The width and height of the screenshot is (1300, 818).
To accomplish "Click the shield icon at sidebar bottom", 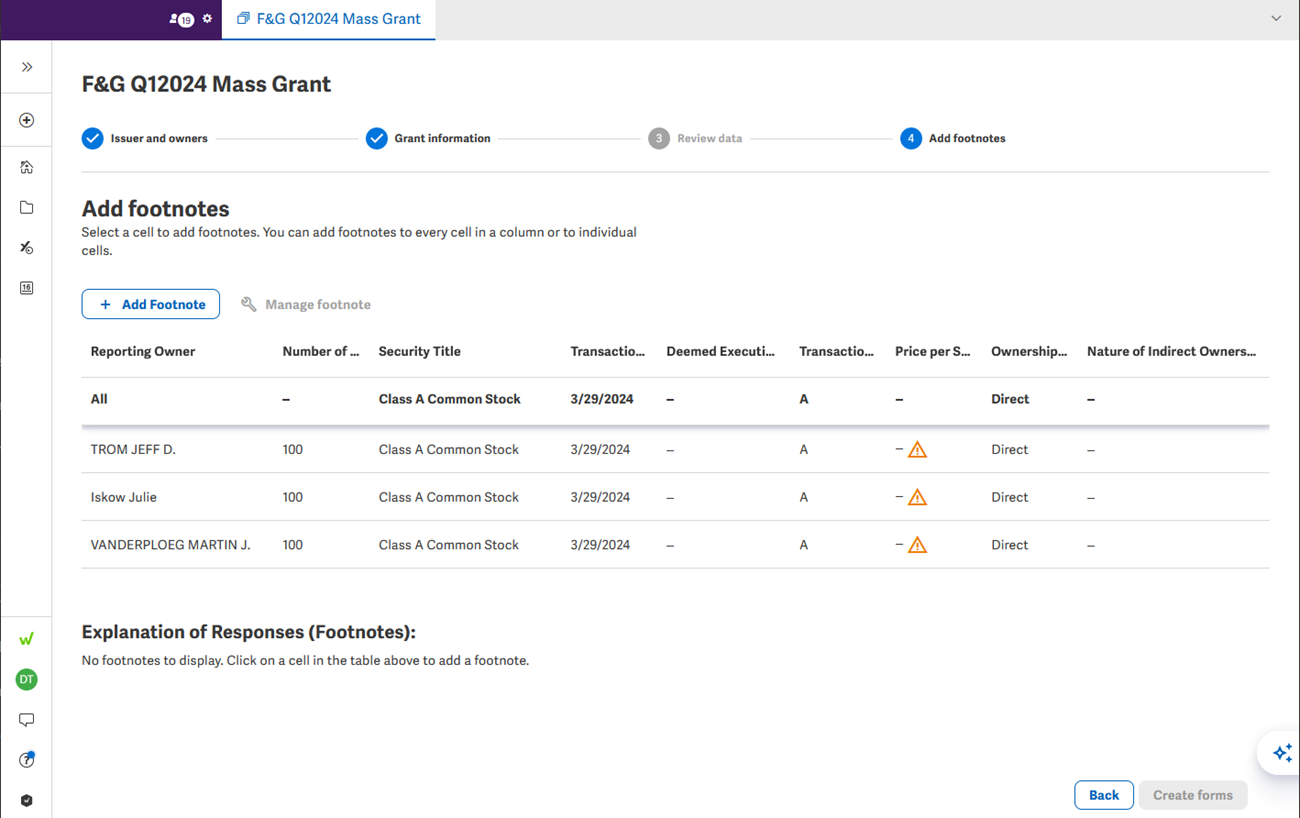I will click(27, 800).
